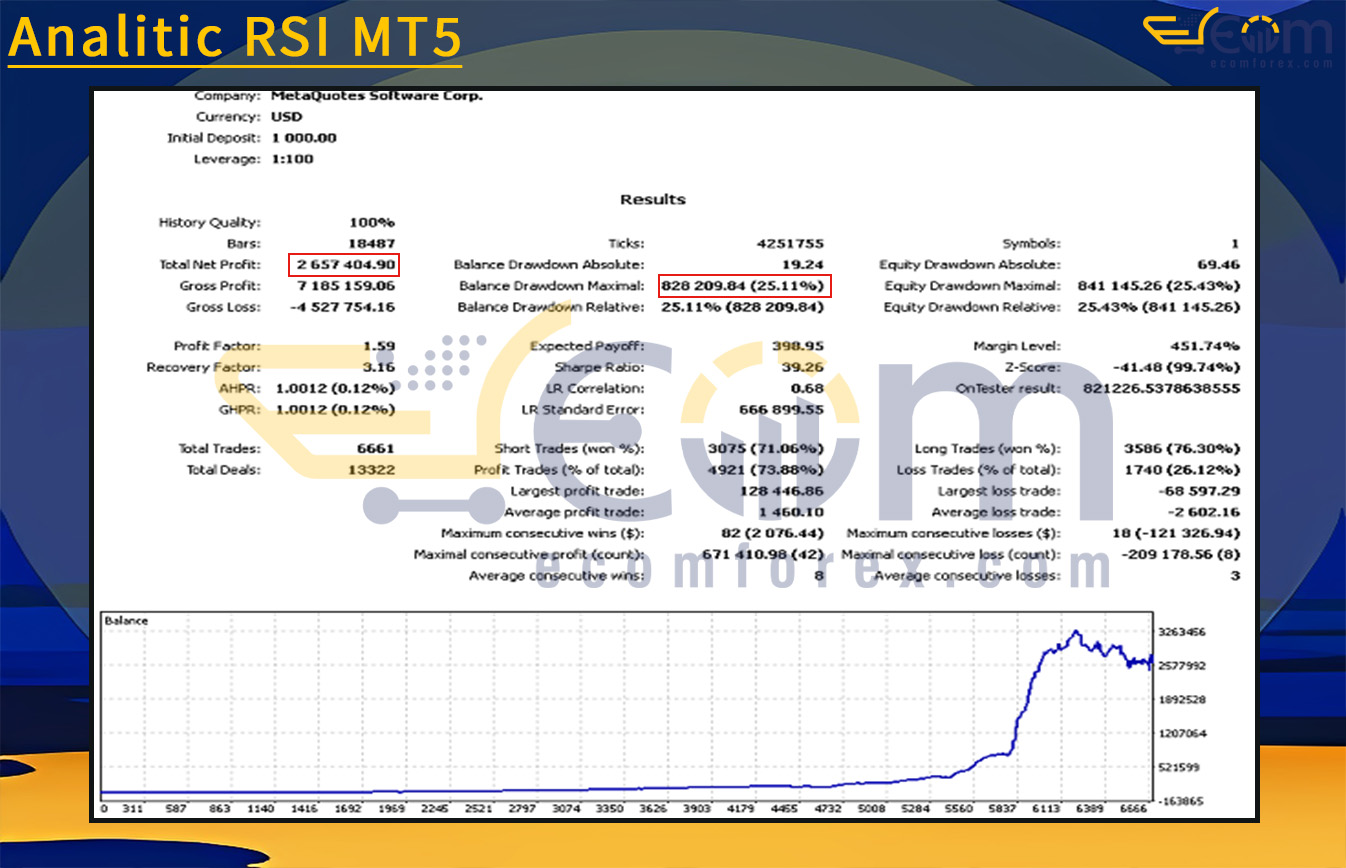
Task: Click OnTester result value '821226.5378638555'
Action: tap(1162, 388)
